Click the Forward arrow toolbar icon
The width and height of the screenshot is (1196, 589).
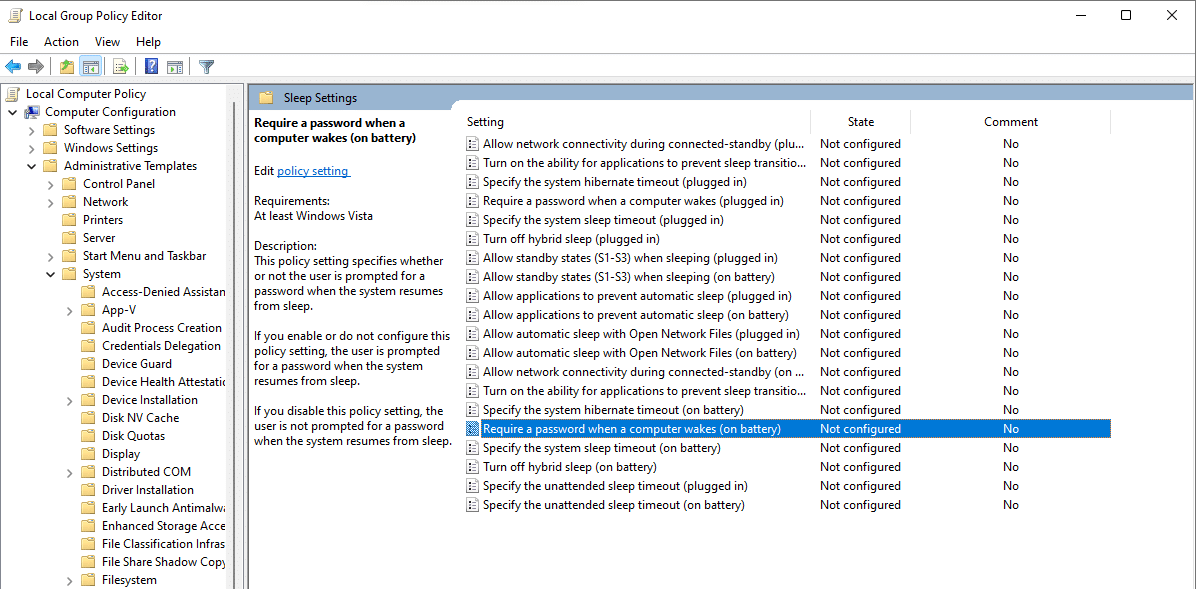tap(36, 67)
